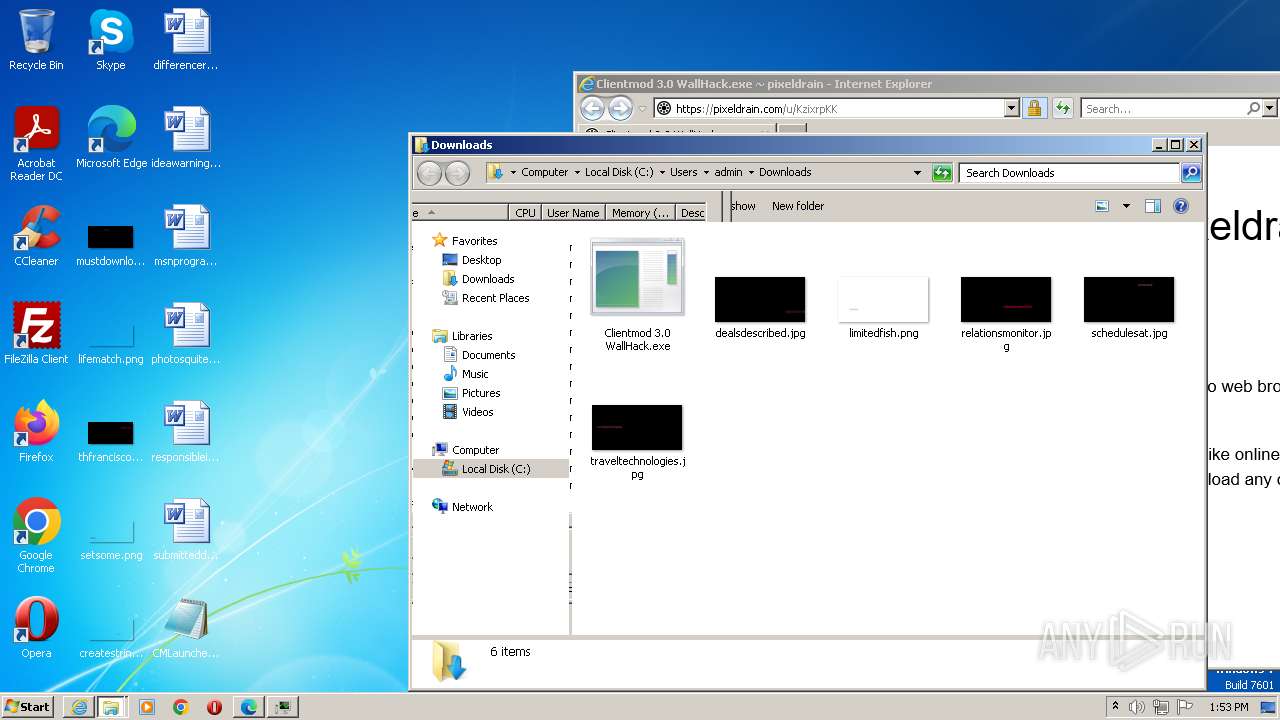Click the Explorer Forward button
1280x720 pixels.
click(457, 173)
